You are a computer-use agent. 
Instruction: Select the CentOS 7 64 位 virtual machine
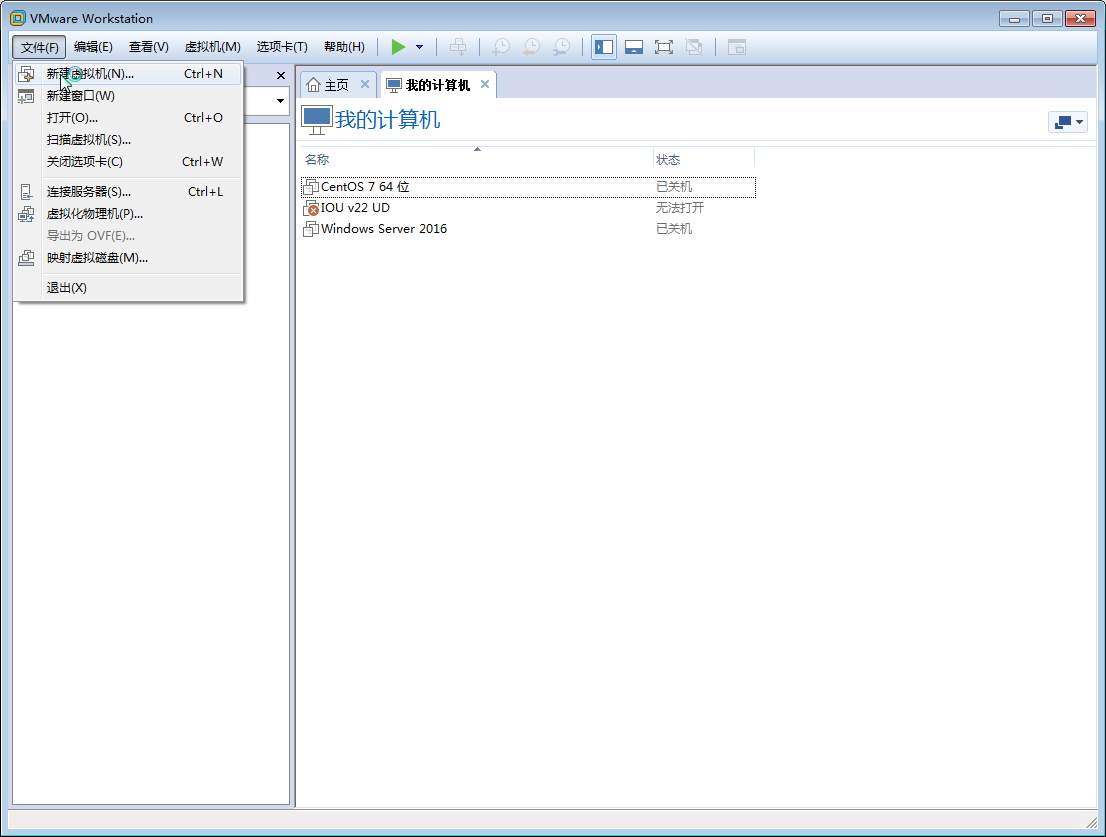(x=528, y=187)
